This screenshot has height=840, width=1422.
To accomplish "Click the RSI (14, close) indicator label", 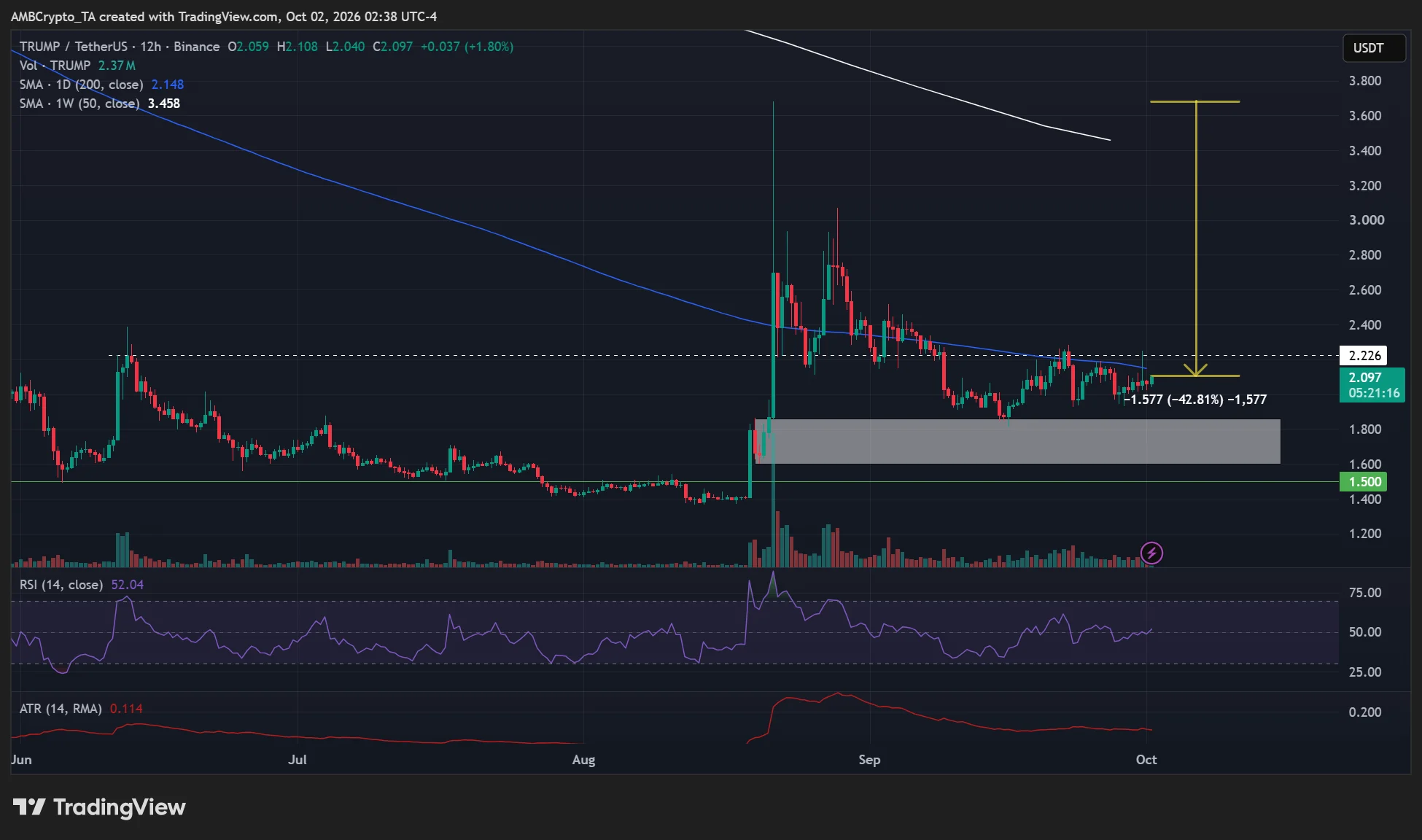I will pyautogui.click(x=82, y=585).
